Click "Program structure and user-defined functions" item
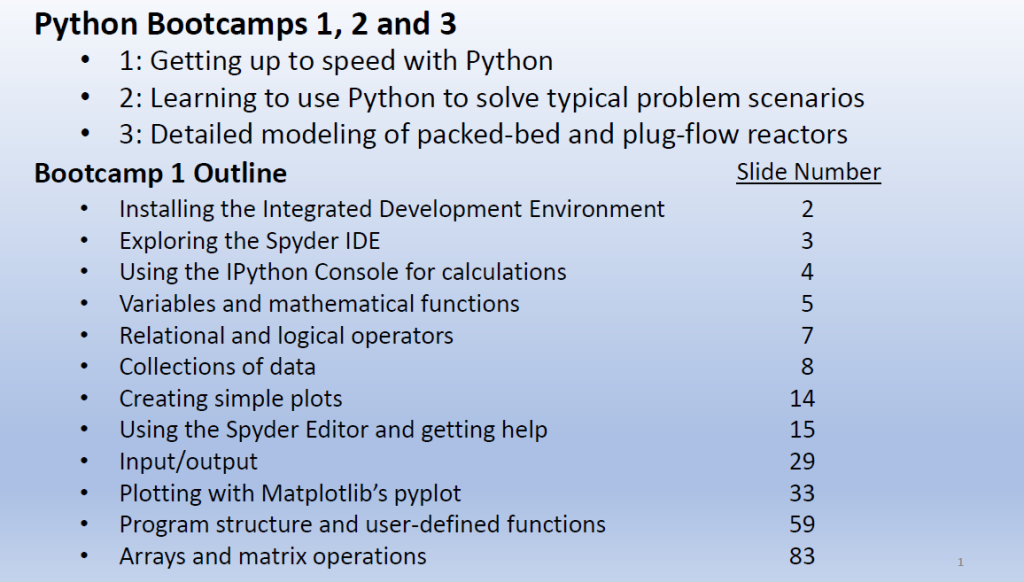Image resolution: width=1024 pixels, height=582 pixels. (362, 524)
